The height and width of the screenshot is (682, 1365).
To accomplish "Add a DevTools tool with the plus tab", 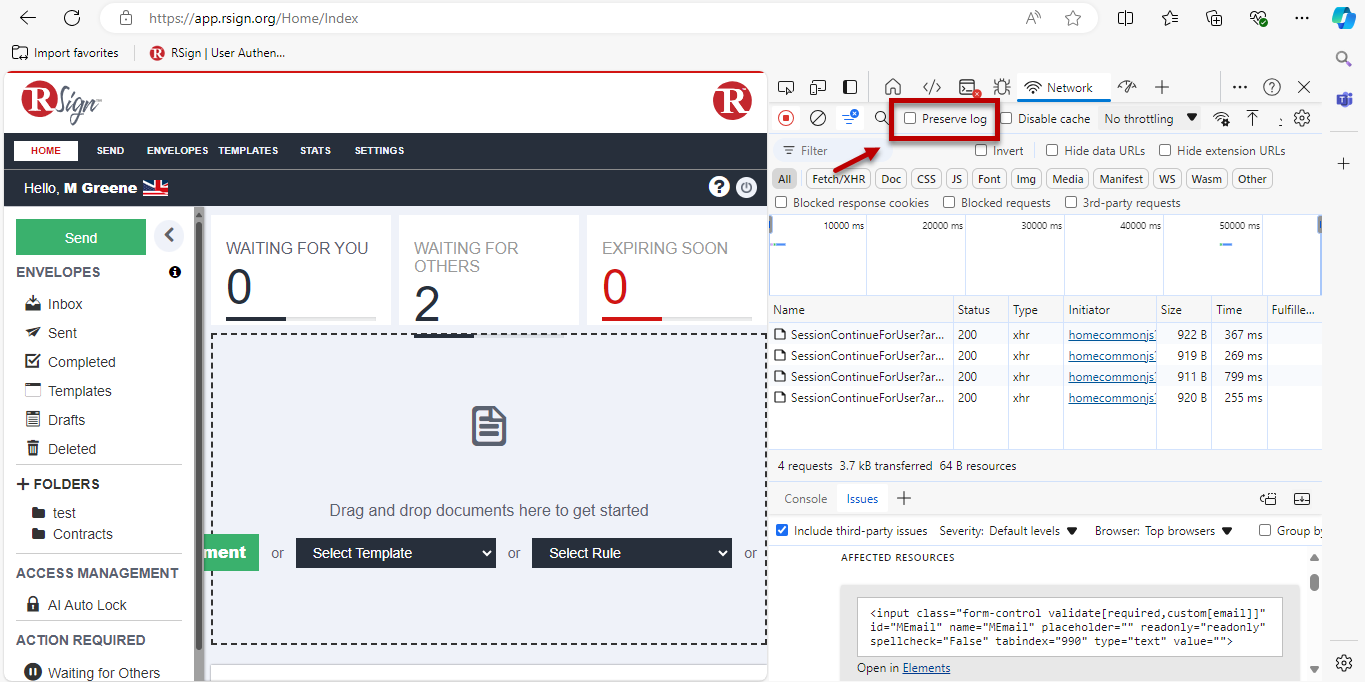I will click(1162, 87).
